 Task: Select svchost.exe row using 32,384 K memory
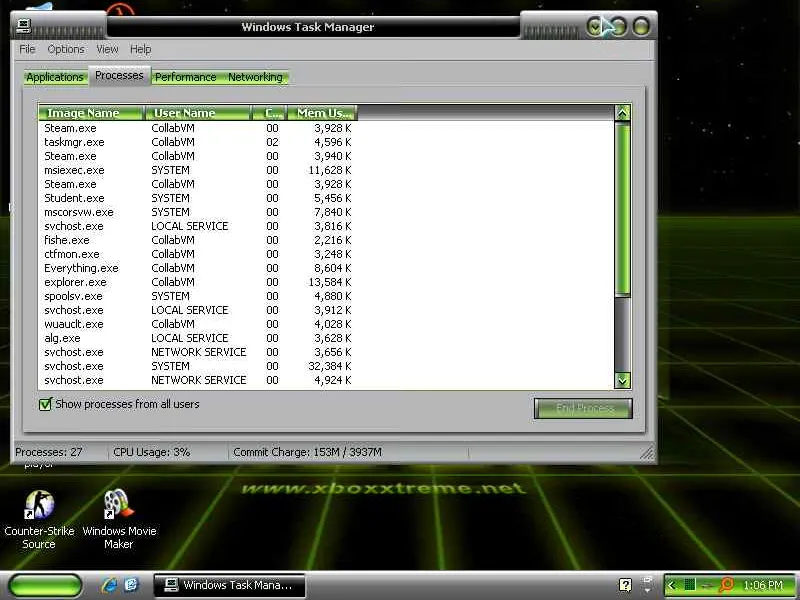click(198, 366)
